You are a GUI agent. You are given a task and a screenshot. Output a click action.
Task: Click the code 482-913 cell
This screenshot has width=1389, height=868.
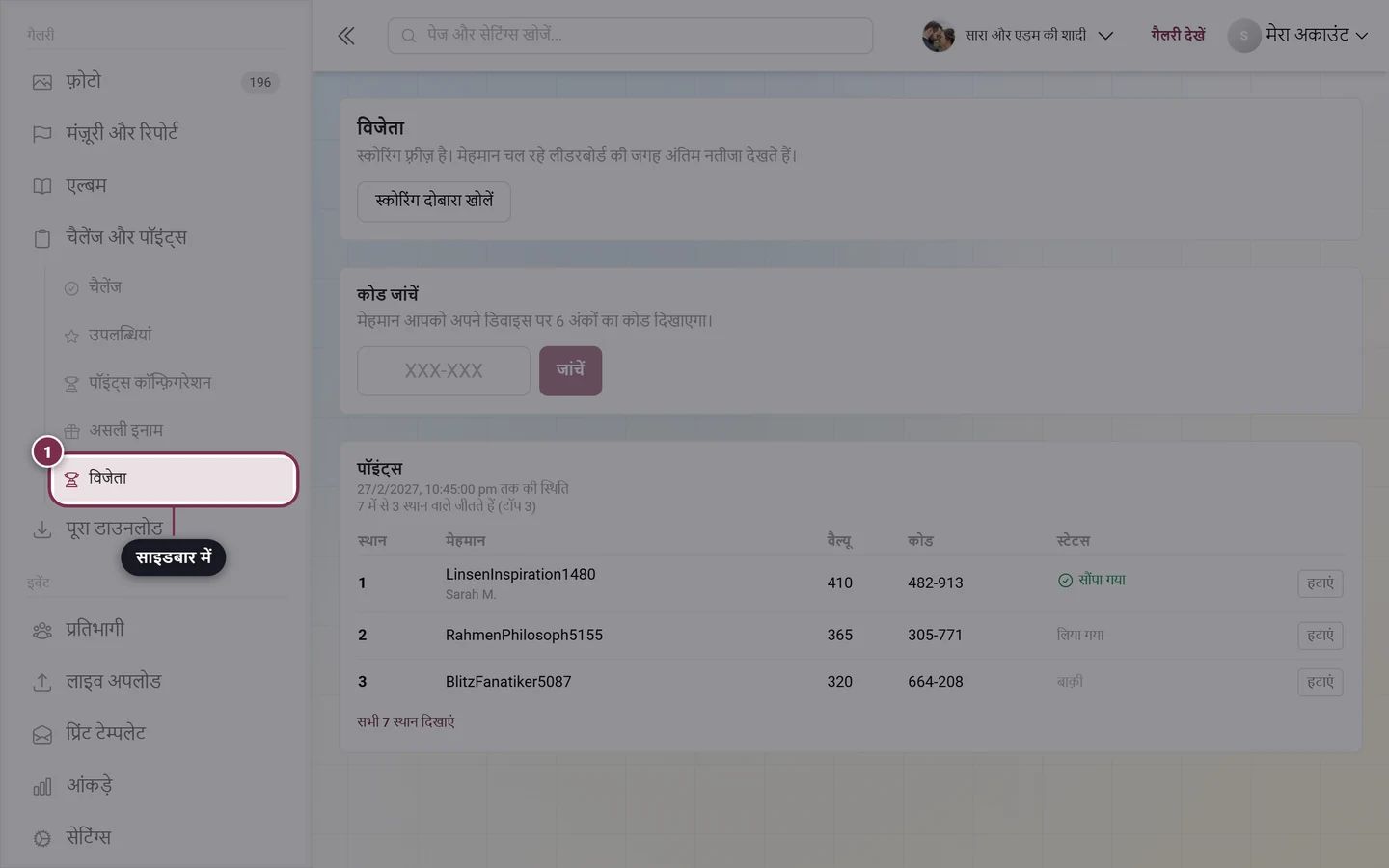(936, 583)
